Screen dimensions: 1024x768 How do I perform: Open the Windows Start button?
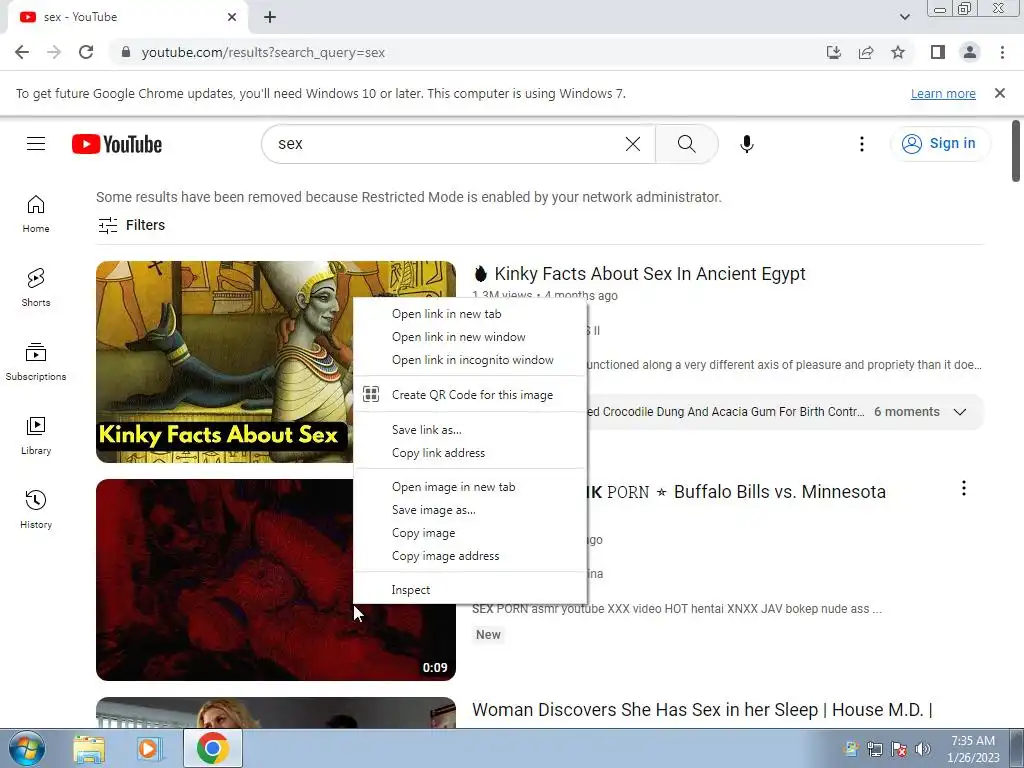26,748
